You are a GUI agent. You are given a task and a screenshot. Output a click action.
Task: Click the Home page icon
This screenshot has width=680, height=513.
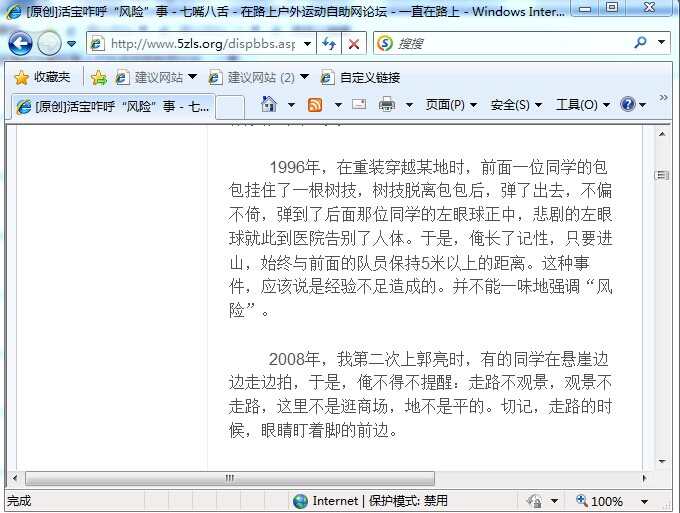click(269, 105)
